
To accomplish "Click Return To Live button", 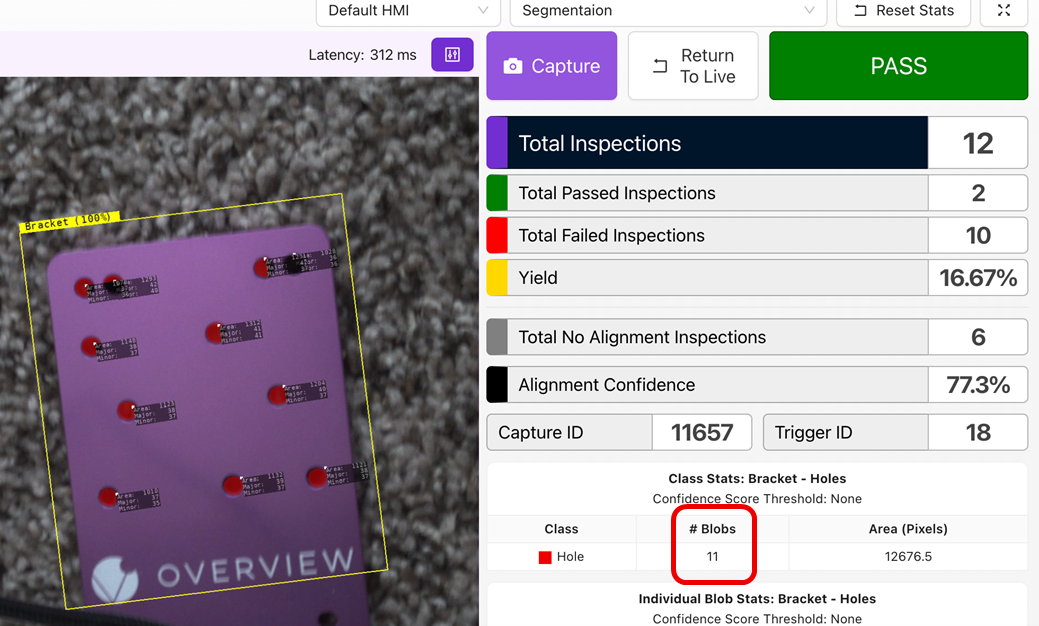I will [693, 66].
